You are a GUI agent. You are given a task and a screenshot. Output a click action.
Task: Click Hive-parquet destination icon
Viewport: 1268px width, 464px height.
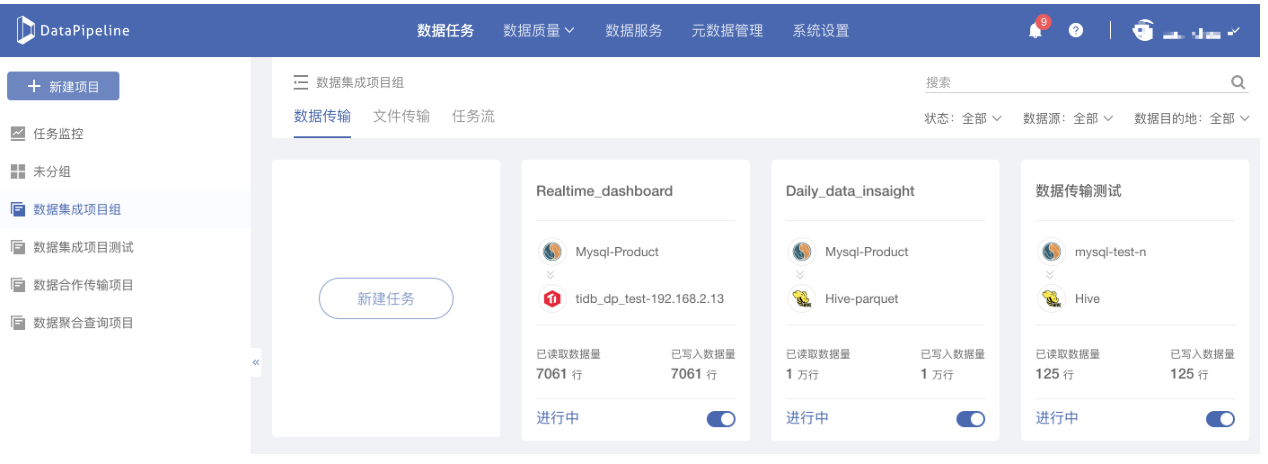(801, 298)
